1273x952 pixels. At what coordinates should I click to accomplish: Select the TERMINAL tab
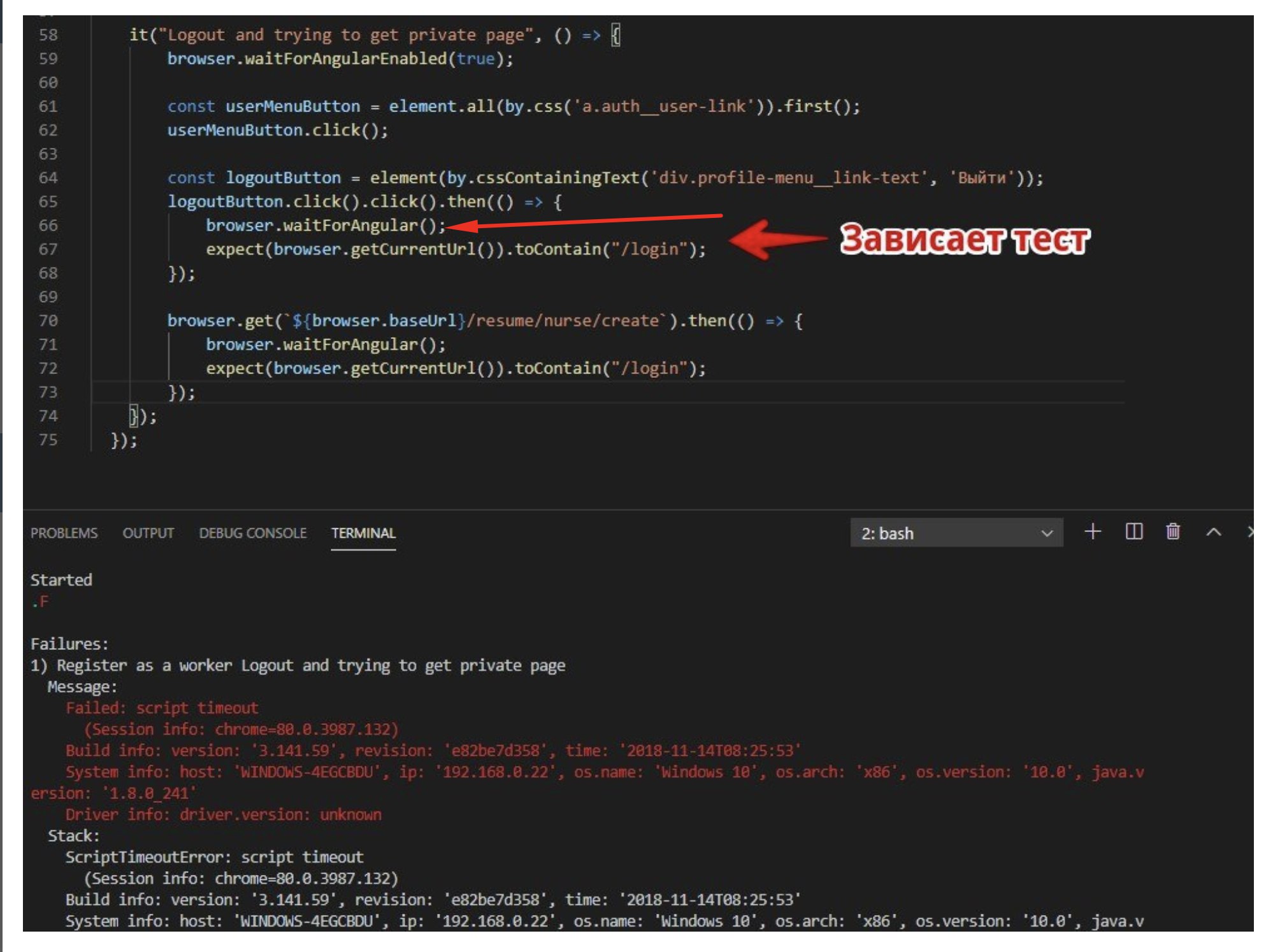click(363, 533)
